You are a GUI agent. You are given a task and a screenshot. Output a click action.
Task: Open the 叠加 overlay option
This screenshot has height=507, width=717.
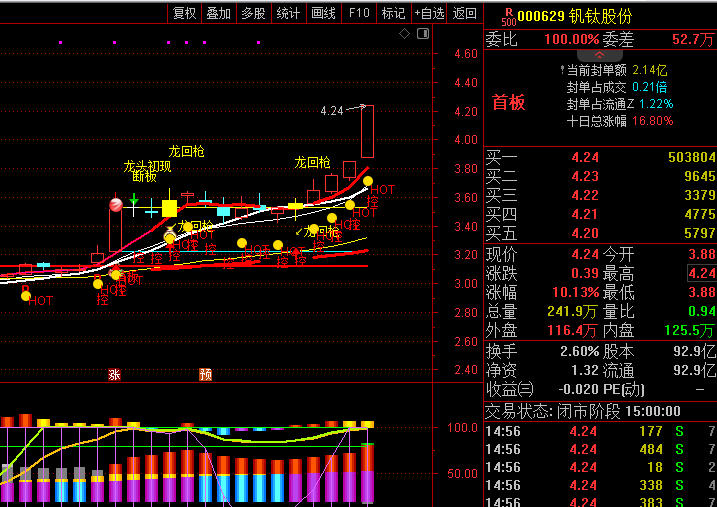click(x=218, y=13)
